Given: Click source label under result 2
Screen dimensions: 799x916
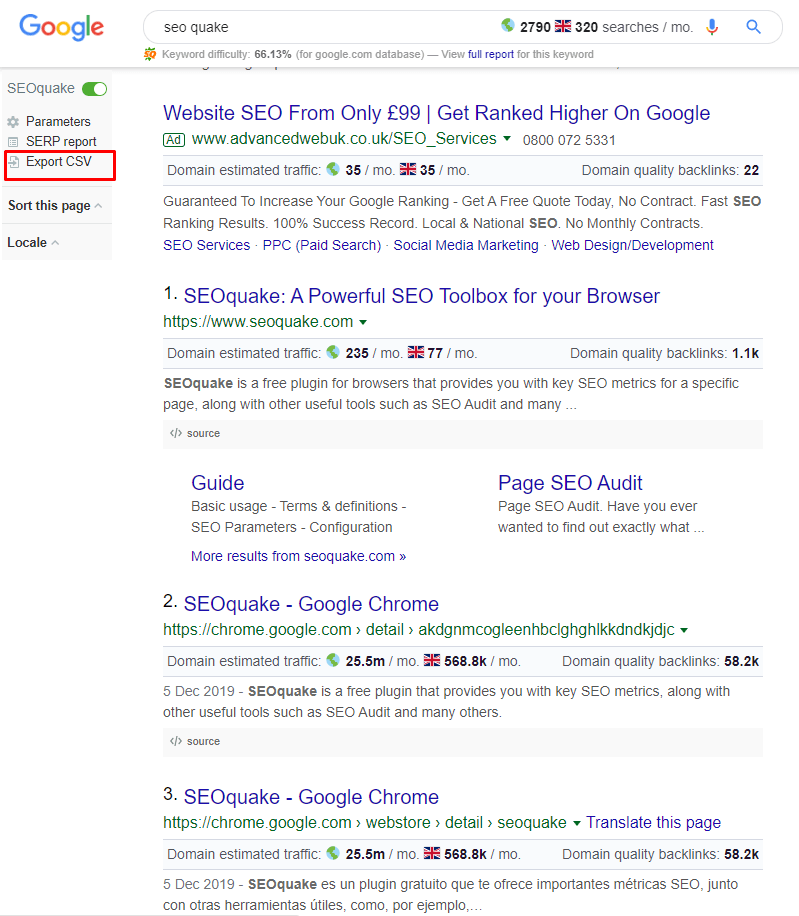Looking at the screenshot, I should pyautogui.click(x=203, y=741).
